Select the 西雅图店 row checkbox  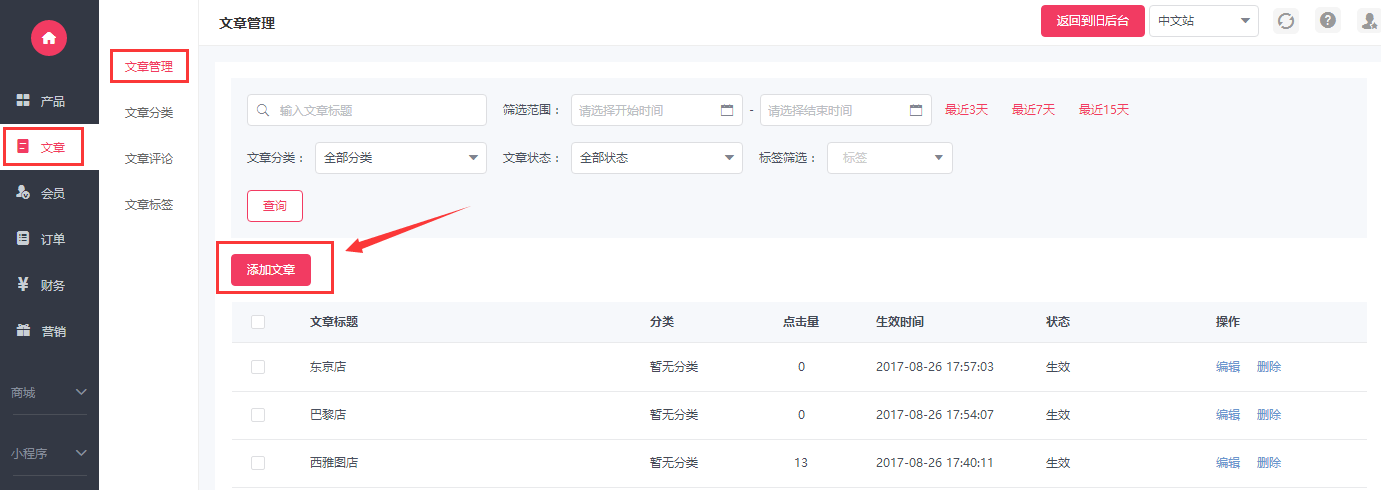258,463
